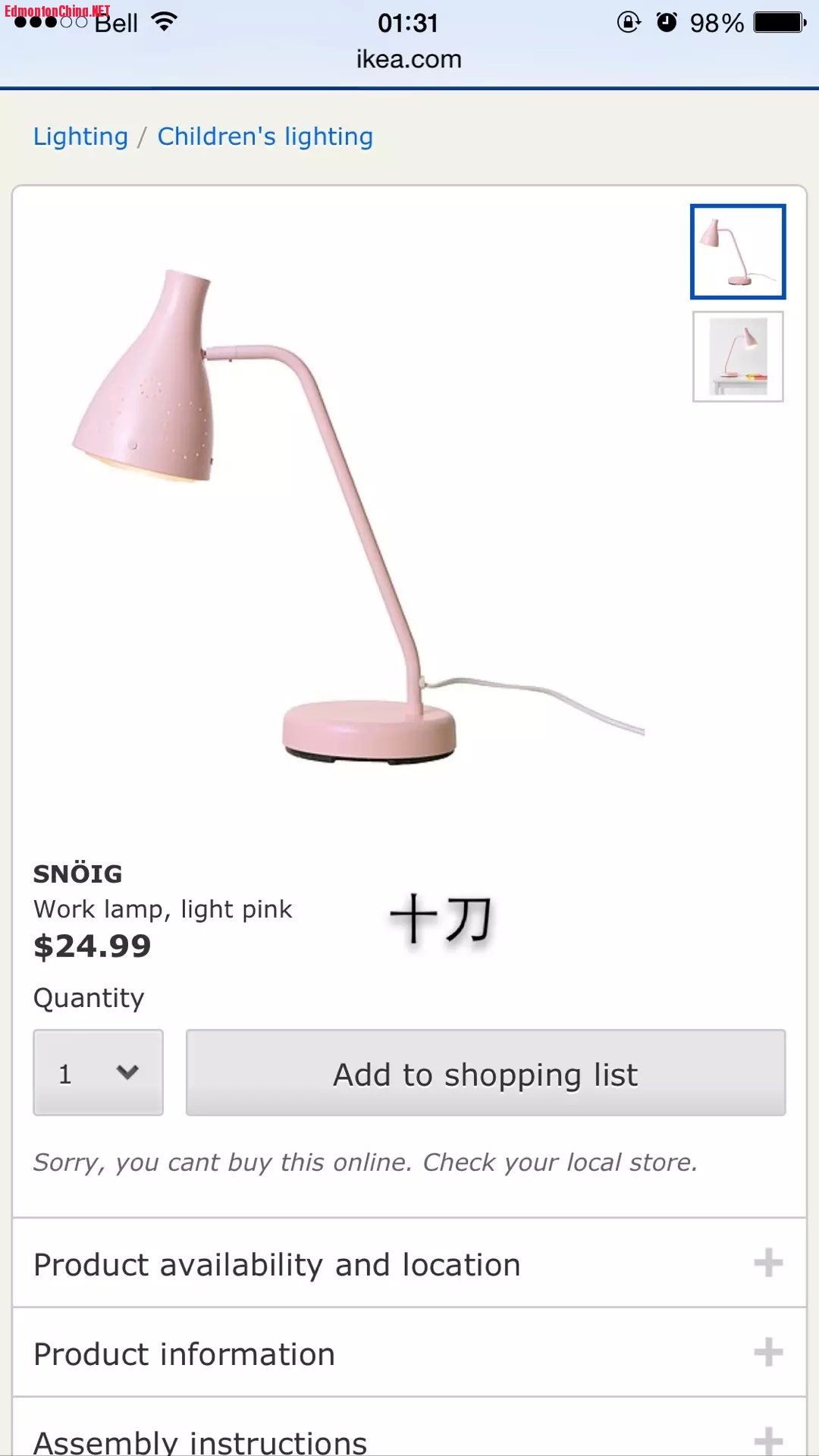Image resolution: width=819 pixels, height=1456 pixels.
Task: Tap the battery icon in status bar
Action: pyautogui.click(x=780, y=23)
